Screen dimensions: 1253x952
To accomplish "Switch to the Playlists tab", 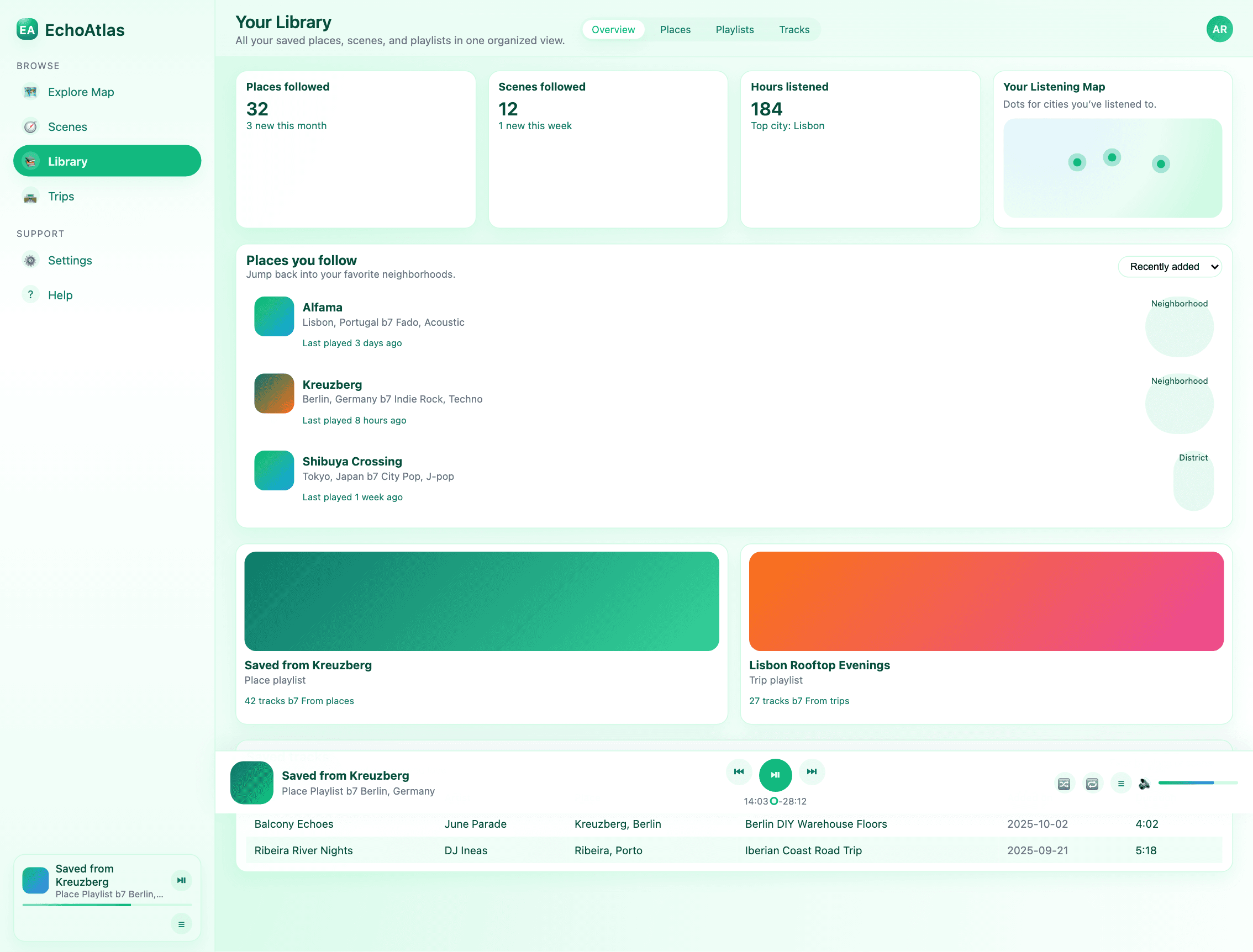I will pyautogui.click(x=734, y=29).
